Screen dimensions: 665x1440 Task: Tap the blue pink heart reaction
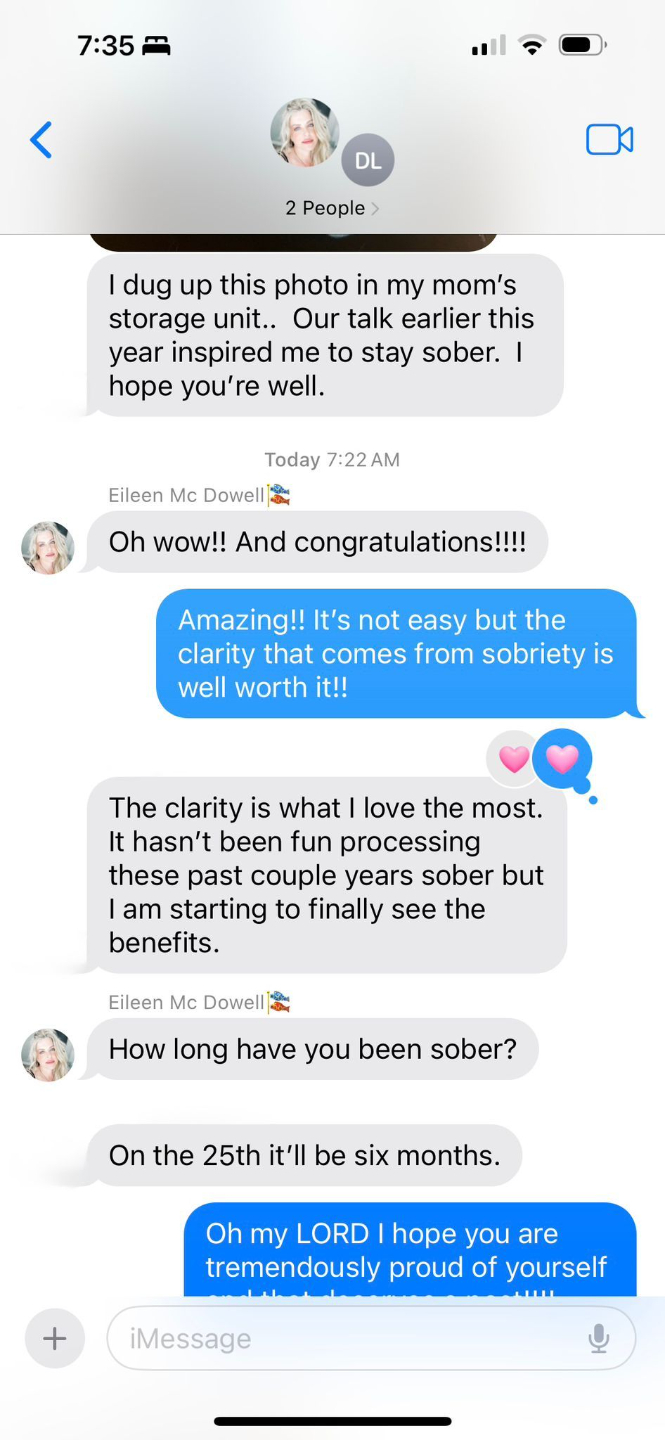[x=563, y=760]
